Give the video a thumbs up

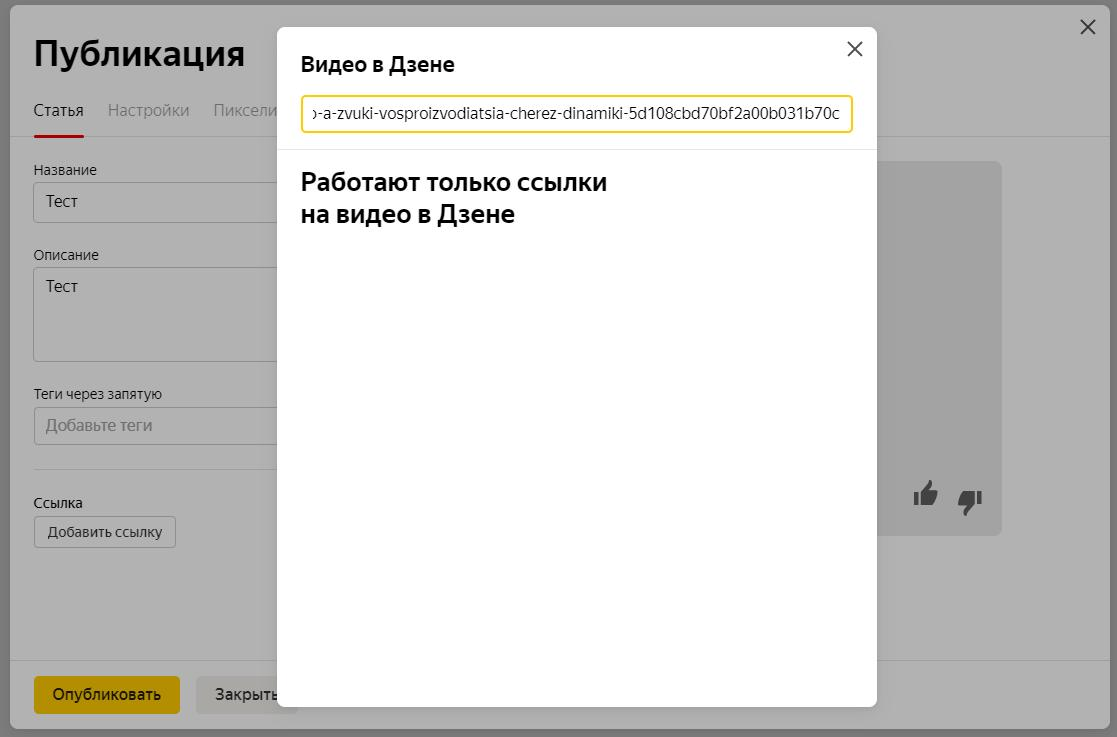(925, 495)
